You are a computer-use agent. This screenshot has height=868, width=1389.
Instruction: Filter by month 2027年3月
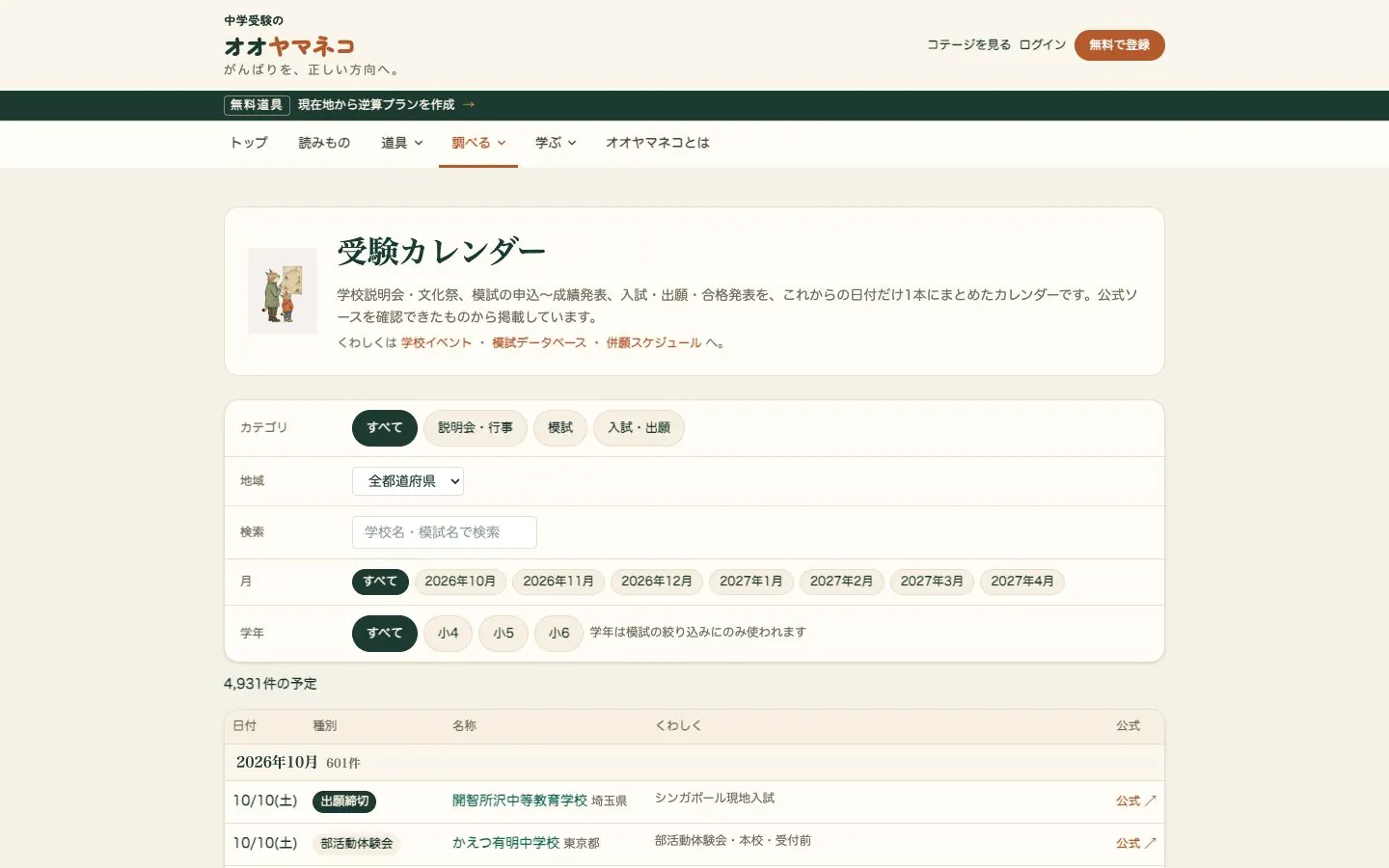(932, 582)
